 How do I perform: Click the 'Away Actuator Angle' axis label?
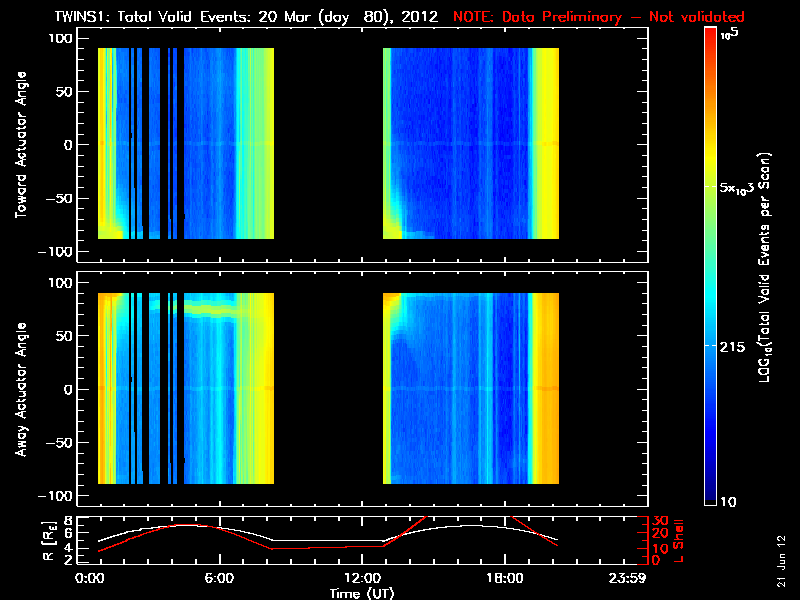[x=21, y=389]
